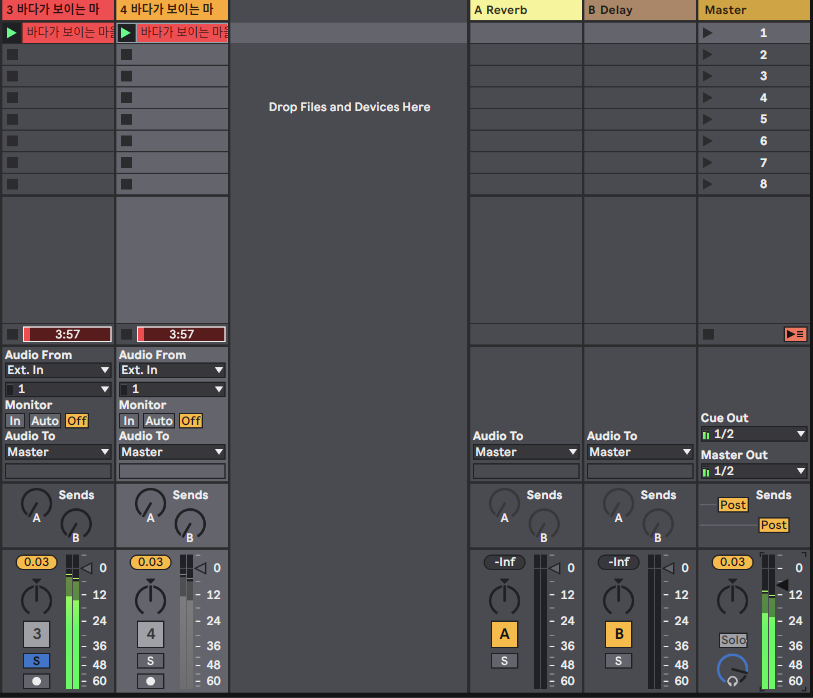The image size is (813, 698).
Task: Toggle track 3 activator button
Action: 36,634
